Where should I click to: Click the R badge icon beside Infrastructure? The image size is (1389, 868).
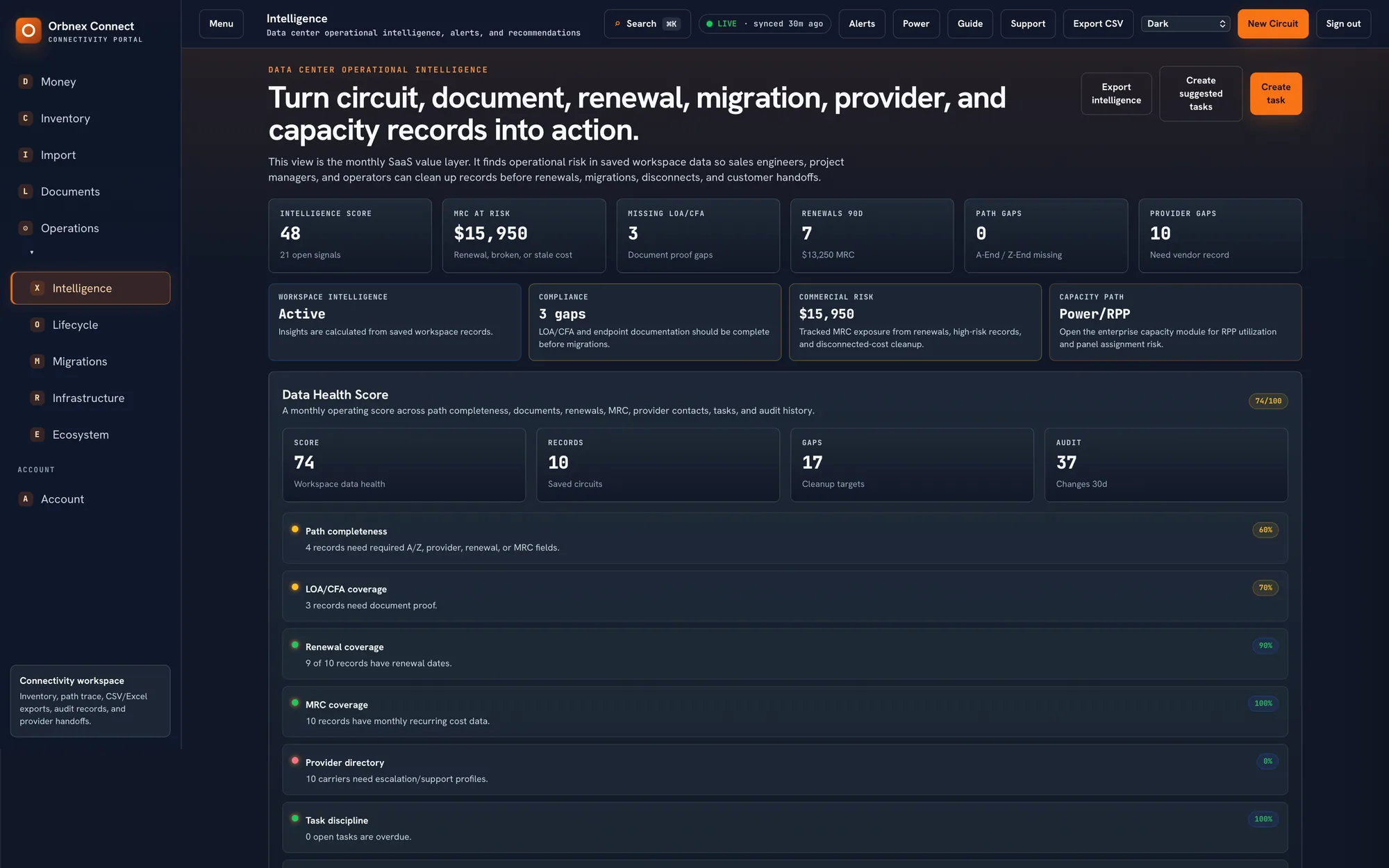38,398
